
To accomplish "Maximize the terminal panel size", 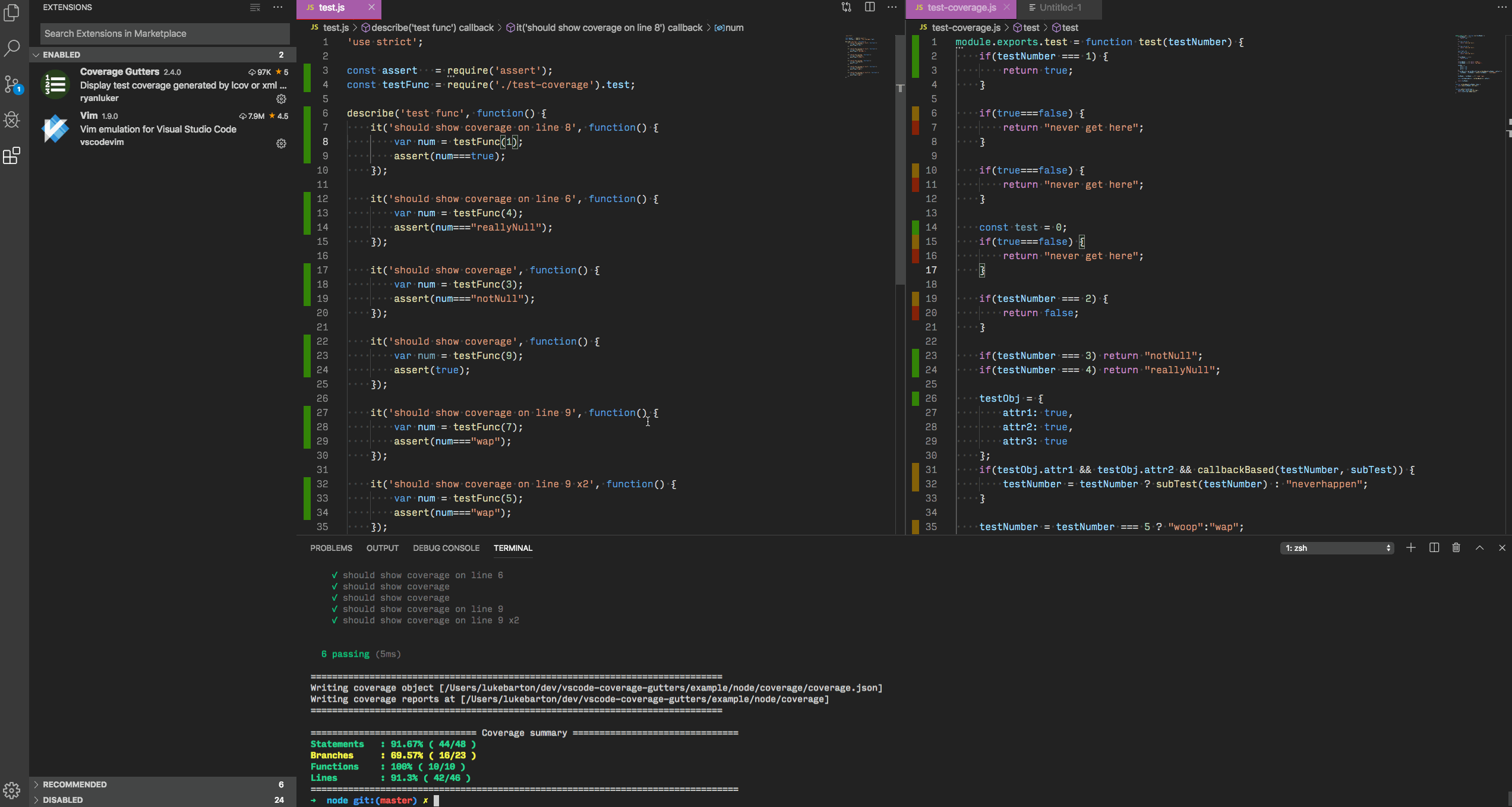I will pyautogui.click(x=1479, y=548).
